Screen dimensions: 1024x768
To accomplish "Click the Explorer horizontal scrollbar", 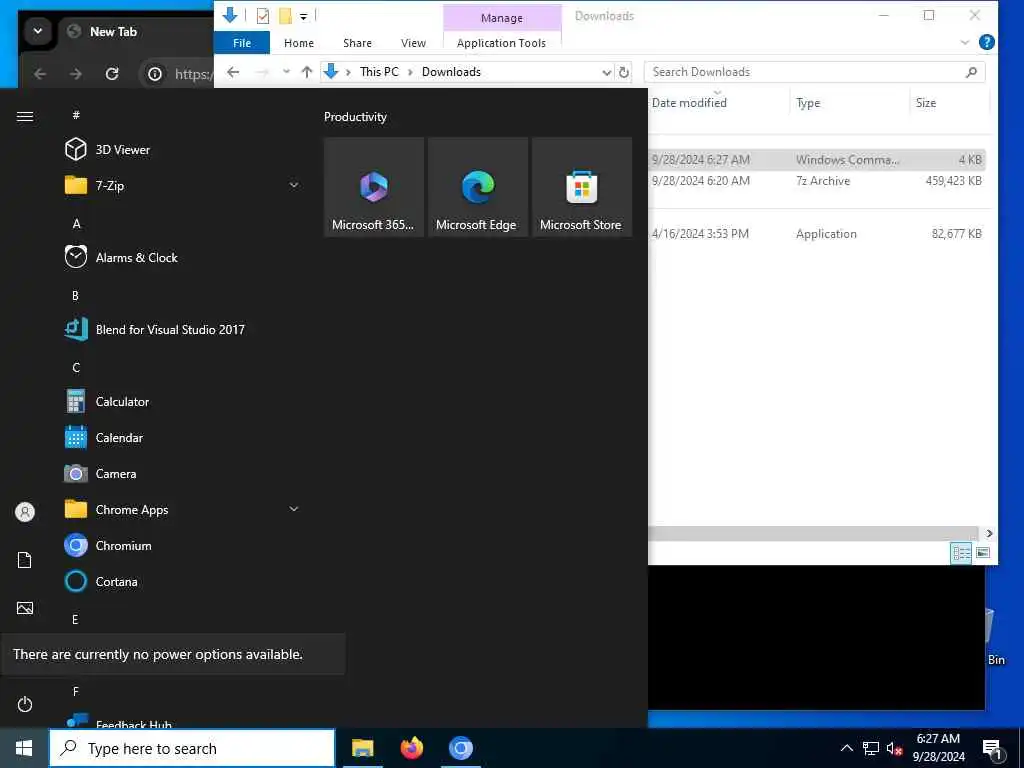I will (812, 533).
